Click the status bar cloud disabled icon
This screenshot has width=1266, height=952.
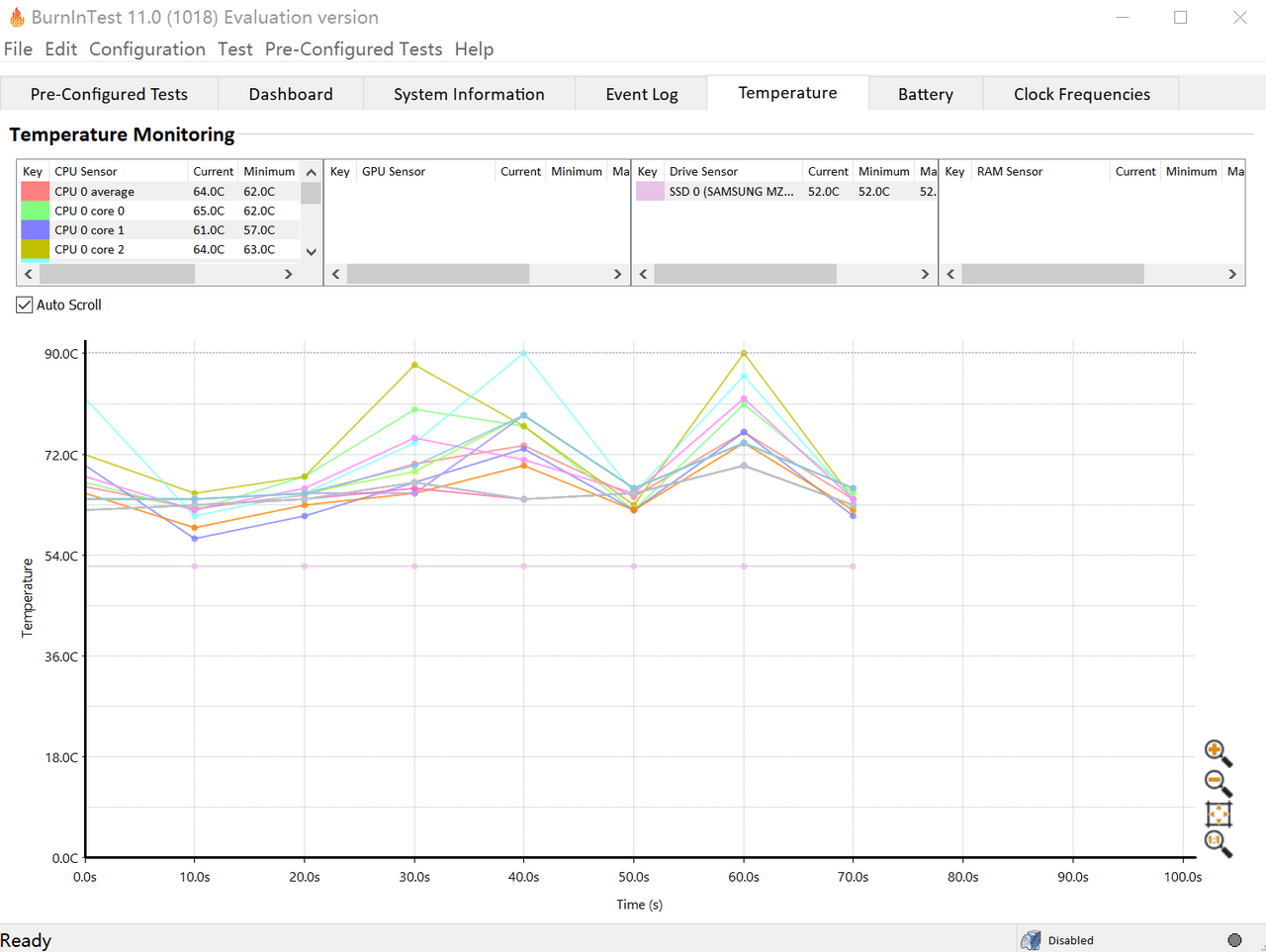pyautogui.click(x=1031, y=940)
